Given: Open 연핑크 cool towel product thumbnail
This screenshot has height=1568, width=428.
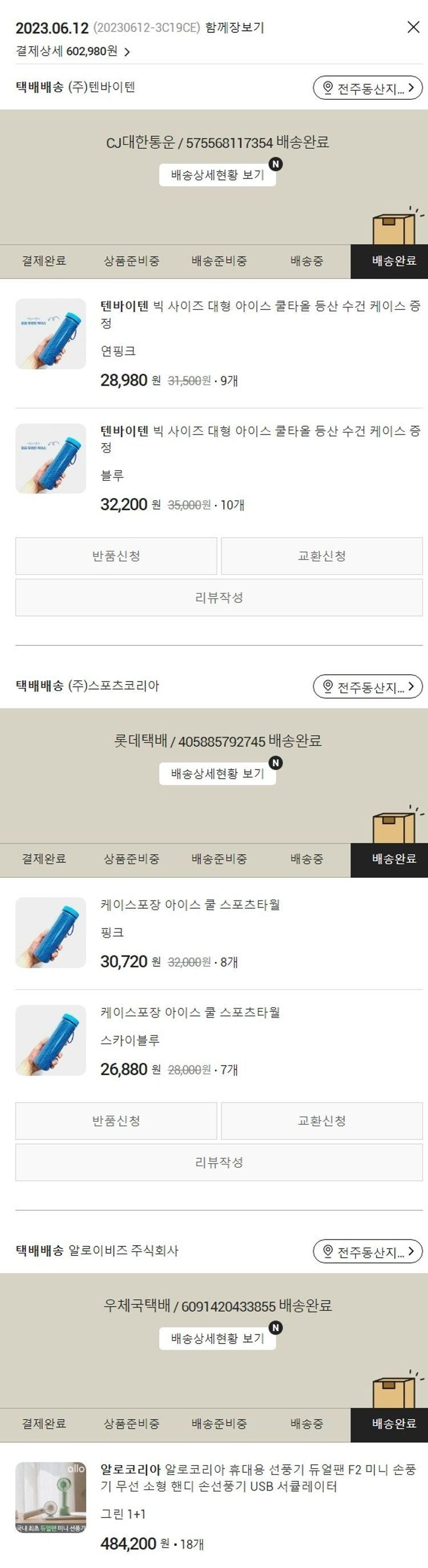Looking at the screenshot, I should pos(51,334).
